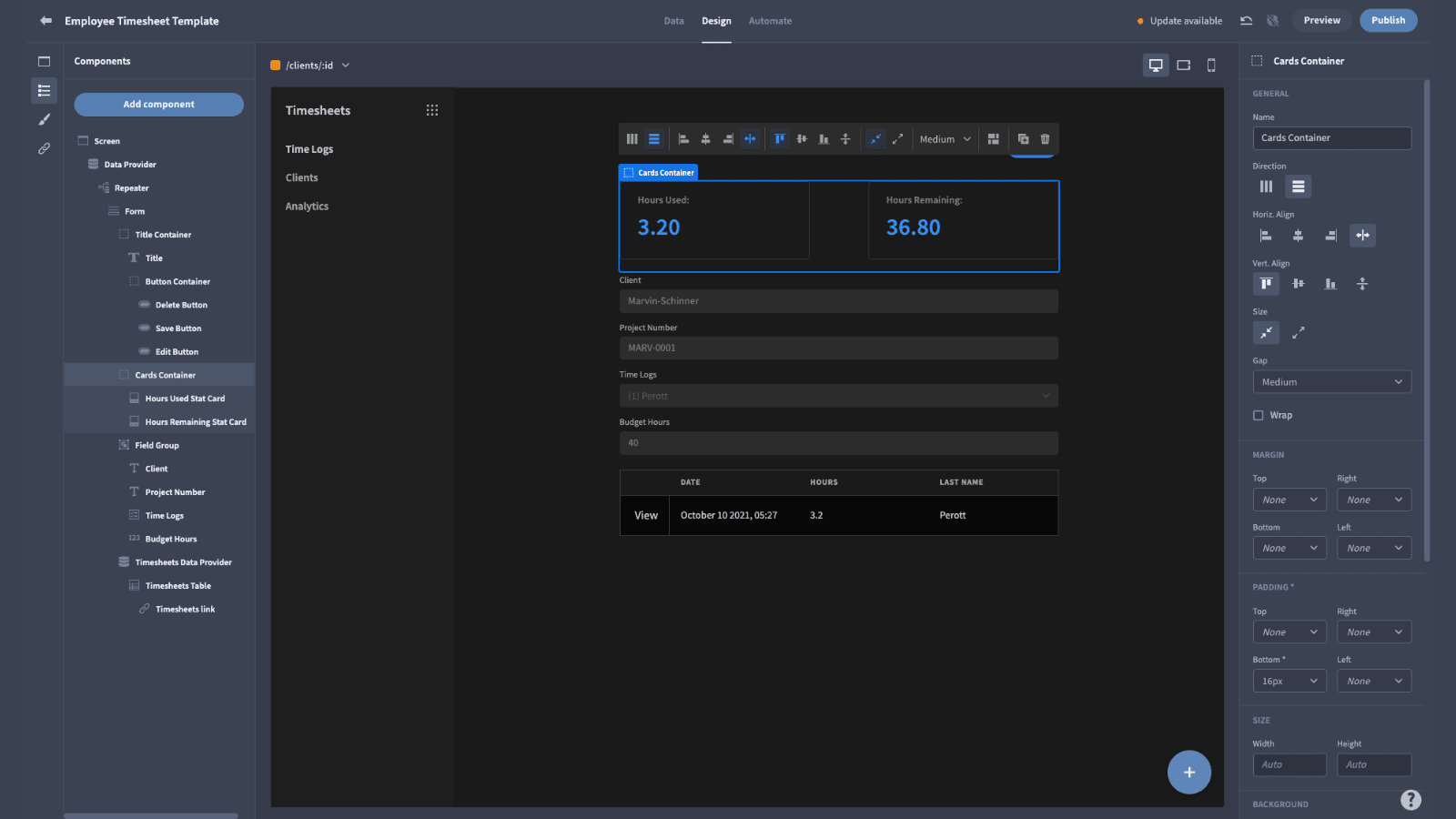Select Timesheets Table in component tree

[178, 586]
